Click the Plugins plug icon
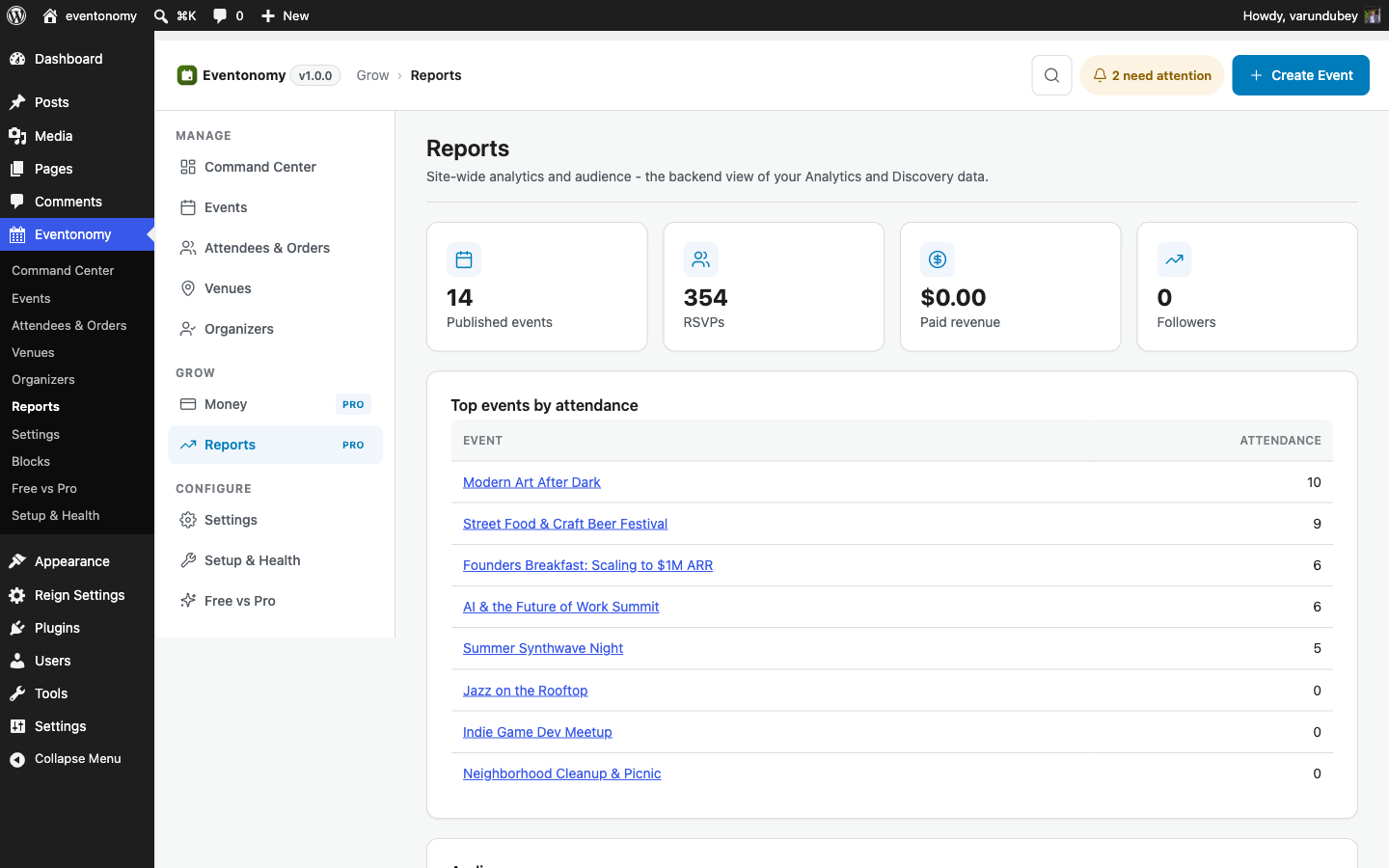The height and width of the screenshot is (868, 1389). pos(17,628)
